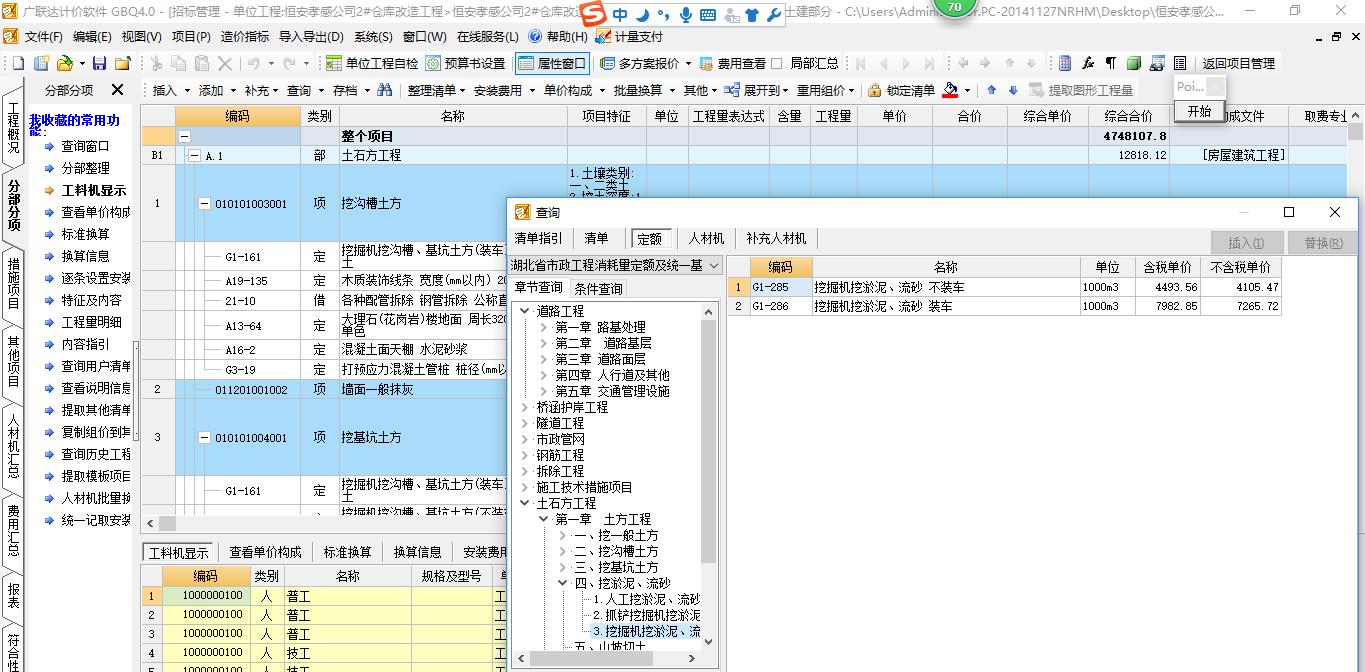This screenshot has width=1365, height=672.
Task: Open the 系统(S) menu
Action: point(374,37)
